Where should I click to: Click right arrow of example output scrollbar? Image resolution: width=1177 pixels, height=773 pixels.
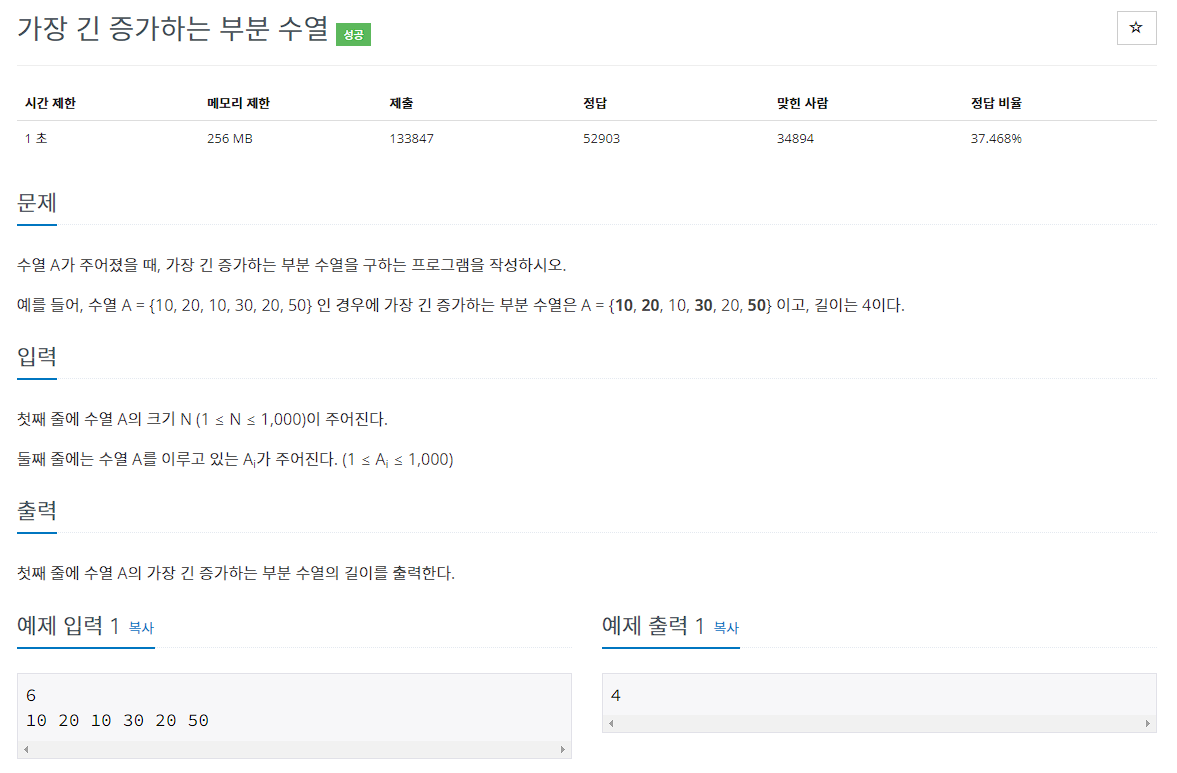(1147, 723)
